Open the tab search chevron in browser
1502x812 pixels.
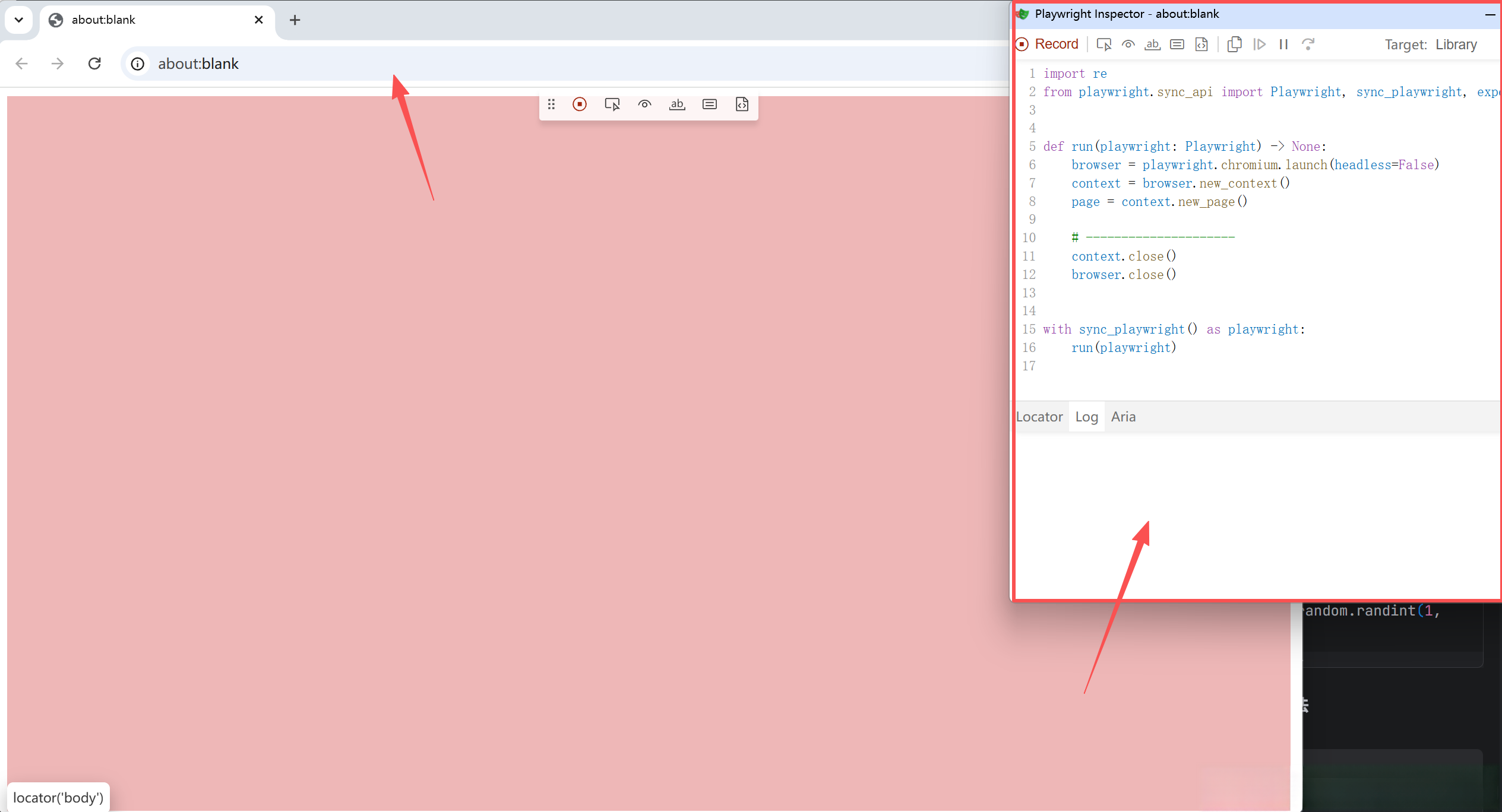coord(19,20)
